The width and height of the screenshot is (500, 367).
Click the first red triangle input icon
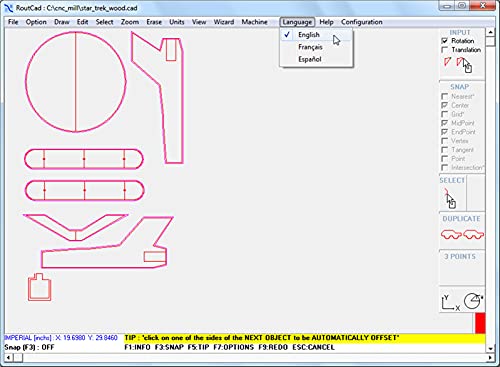click(447, 62)
